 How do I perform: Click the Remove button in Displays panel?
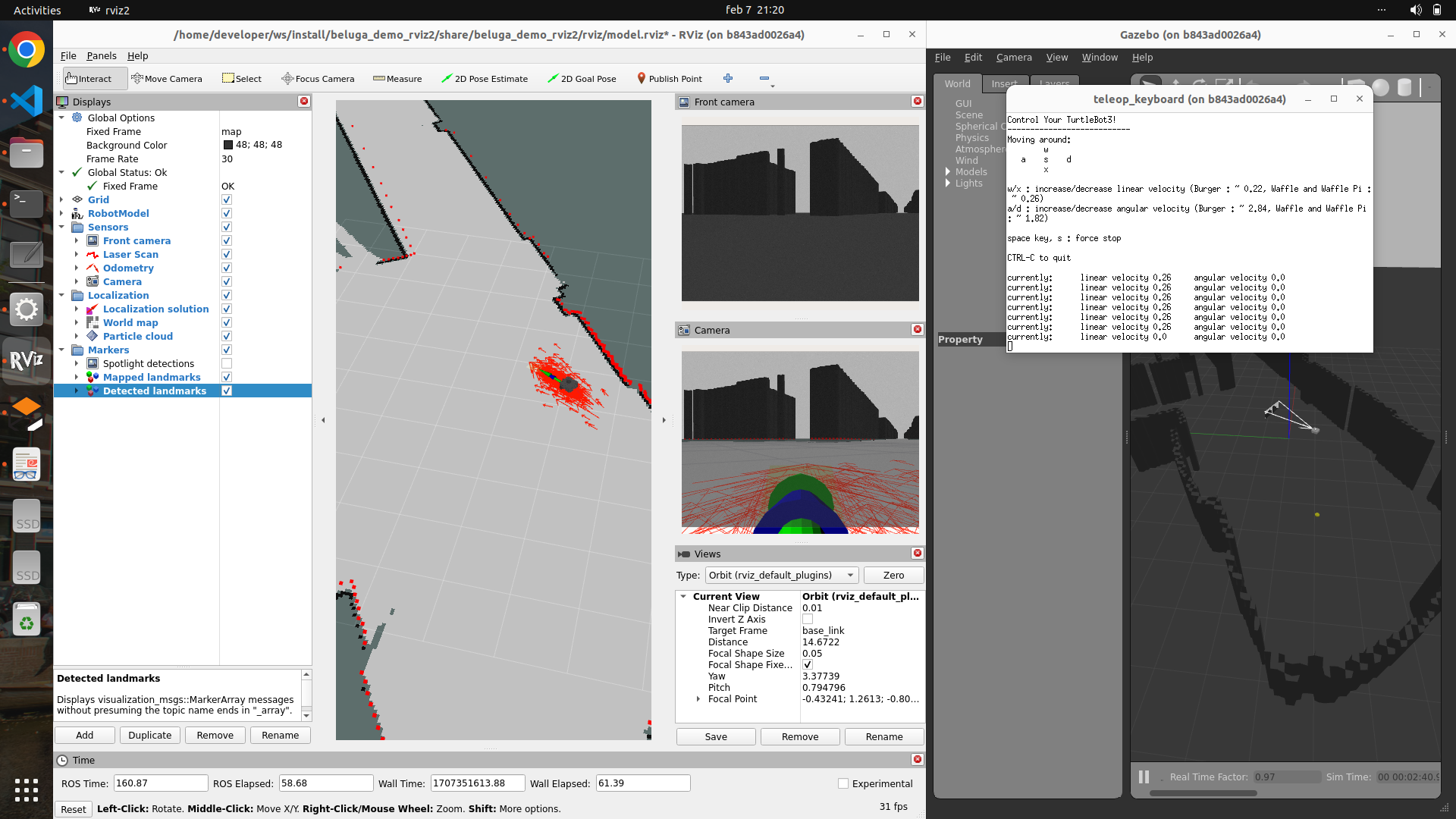214,735
